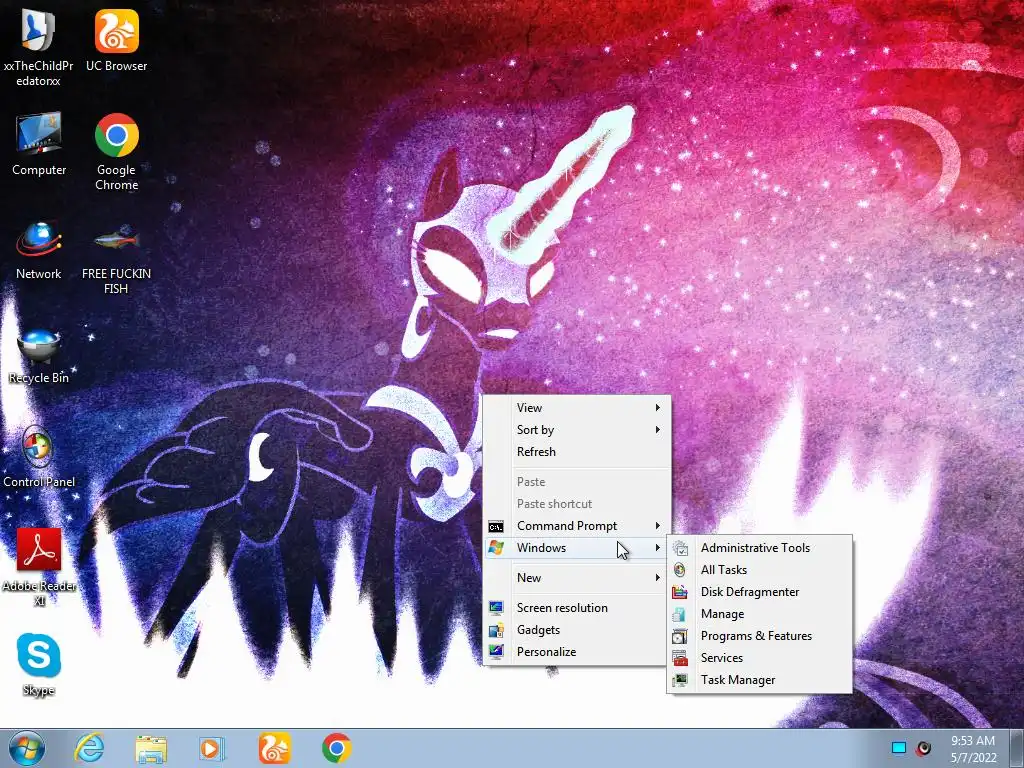Open the New menu entry
Image resolution: width=1024 pixels, height=768 pixels.
[x=577, y=578]
